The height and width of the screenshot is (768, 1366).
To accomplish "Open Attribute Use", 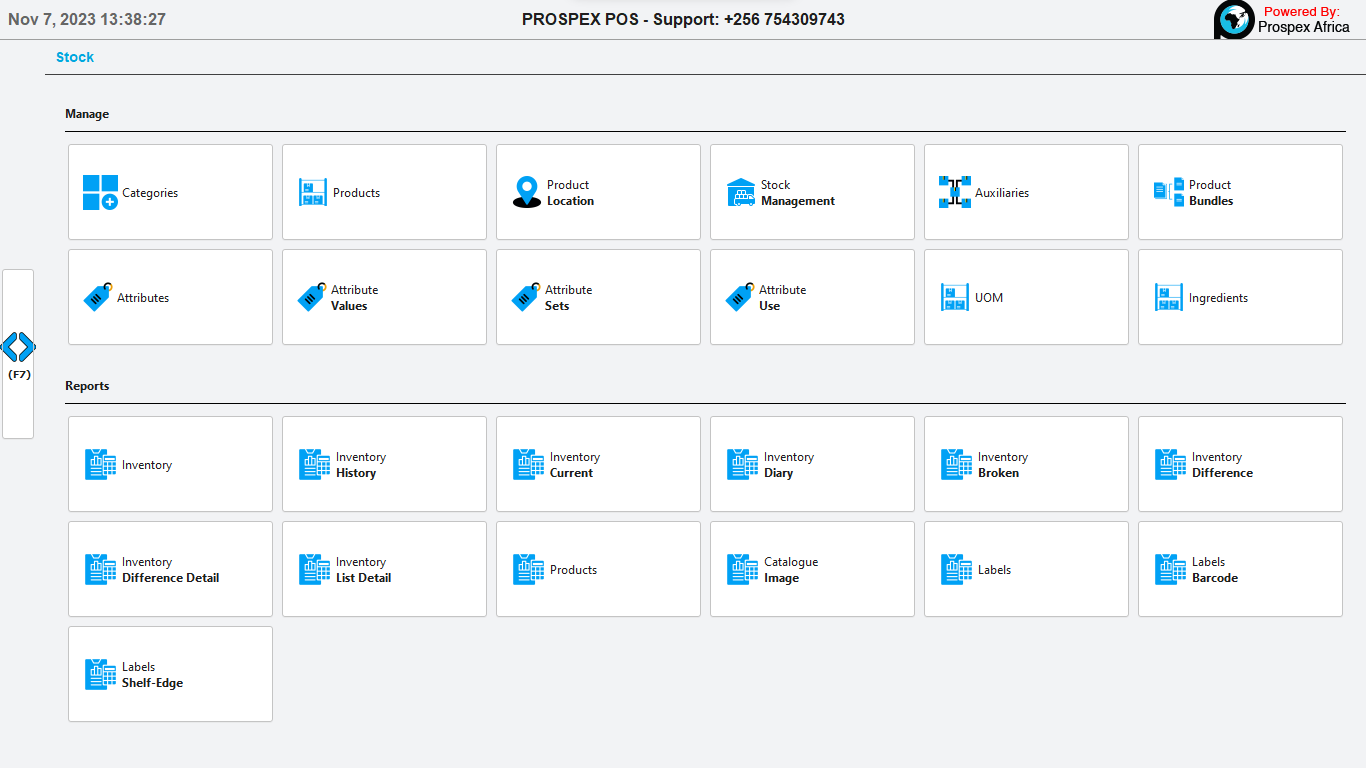I will [812, 297].
